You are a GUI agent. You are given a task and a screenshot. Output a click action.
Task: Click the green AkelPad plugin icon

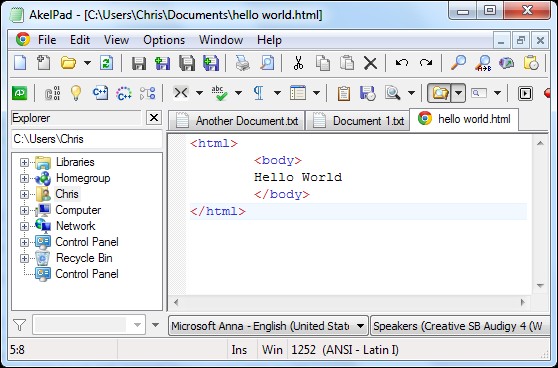[20, 93]
